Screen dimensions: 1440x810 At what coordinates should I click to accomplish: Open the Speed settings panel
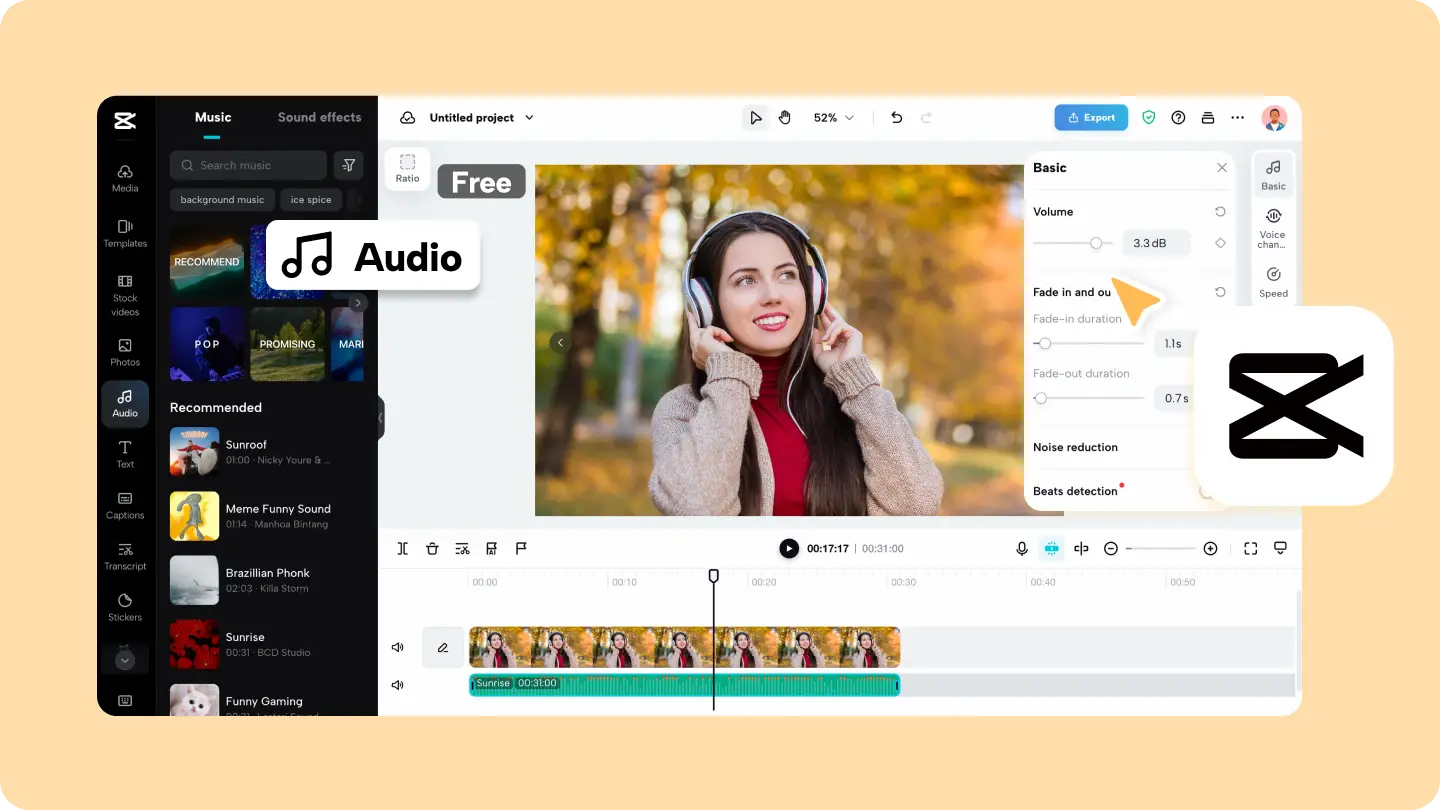click(1273, 280)
